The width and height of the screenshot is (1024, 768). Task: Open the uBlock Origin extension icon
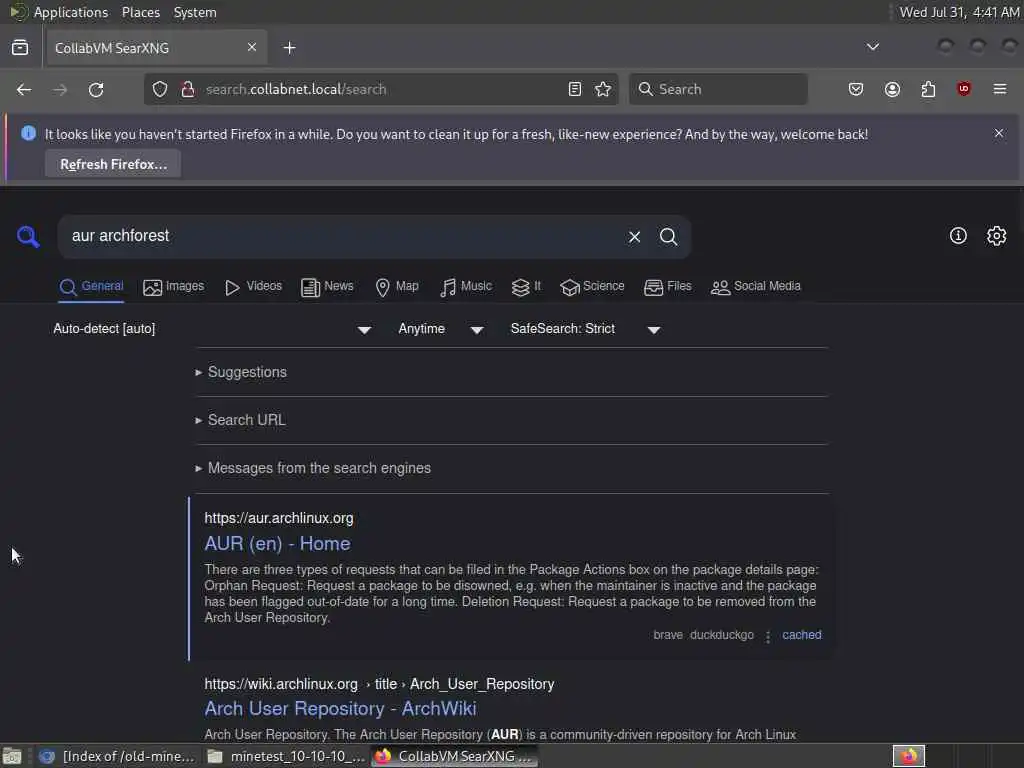tap(964, 89)
